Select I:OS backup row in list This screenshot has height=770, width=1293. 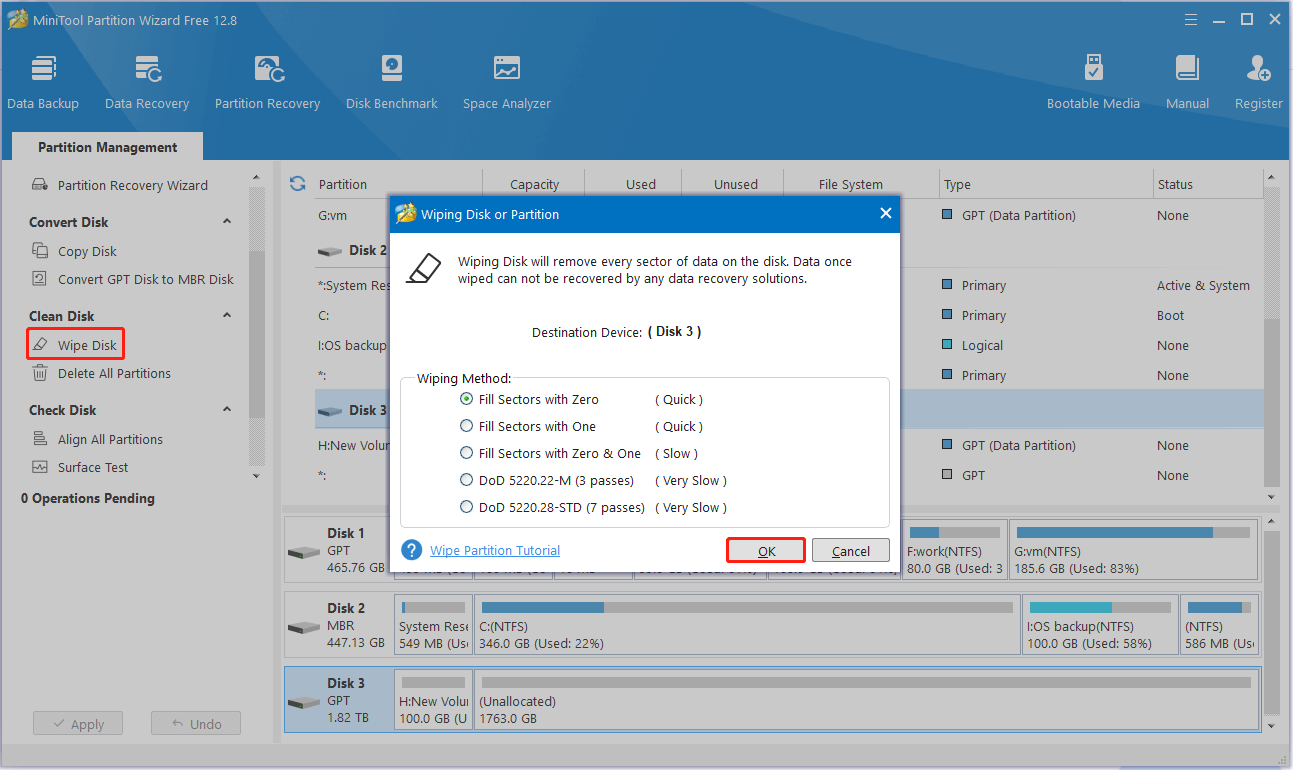788,345
